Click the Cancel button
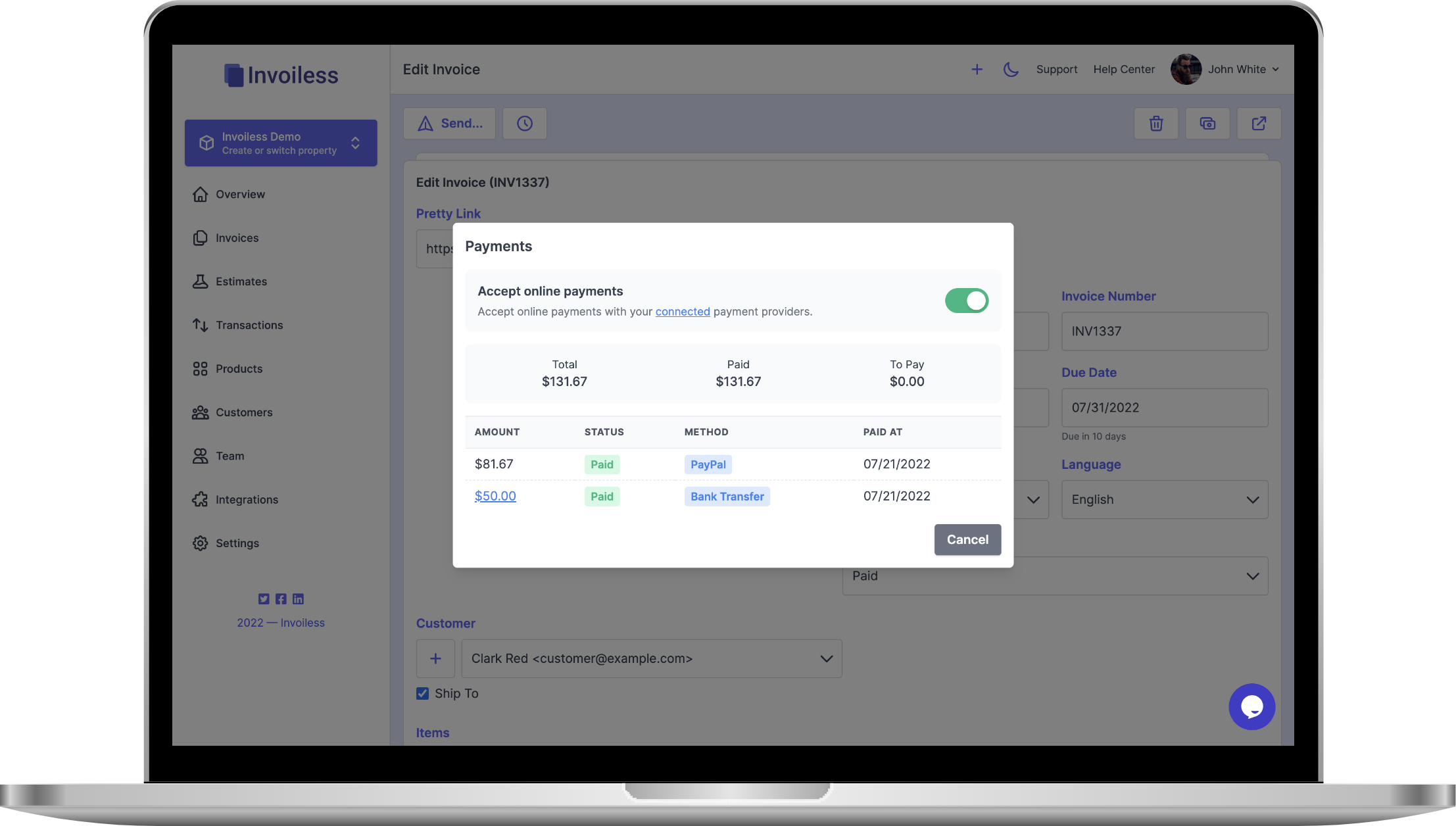This screenshot has height=826, width=1456. (x=967, y=539)
